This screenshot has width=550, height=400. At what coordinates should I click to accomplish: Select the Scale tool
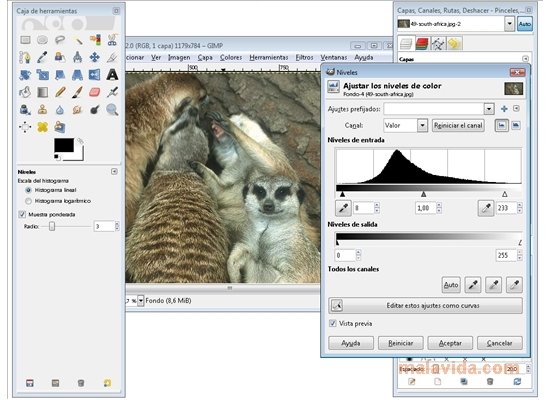tap(42, 75)
